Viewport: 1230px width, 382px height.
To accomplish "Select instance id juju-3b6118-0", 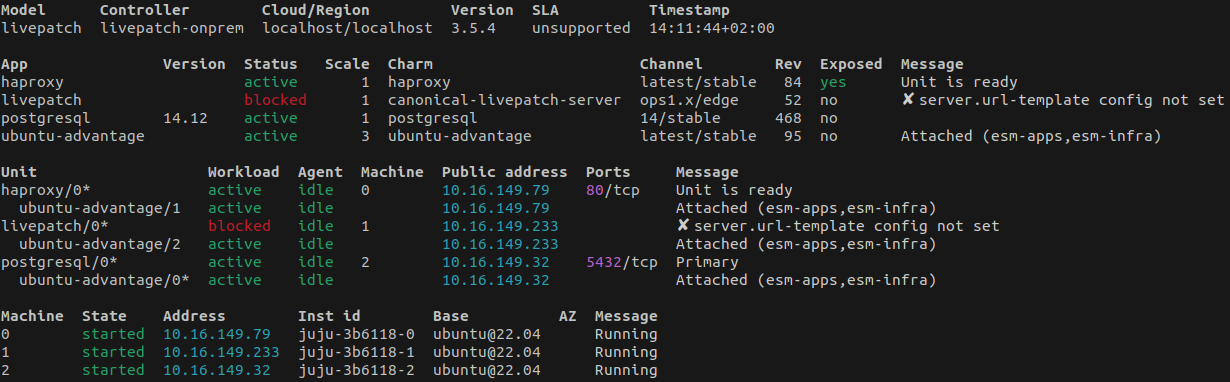I will pyautogui.click(x=356, y=334).
